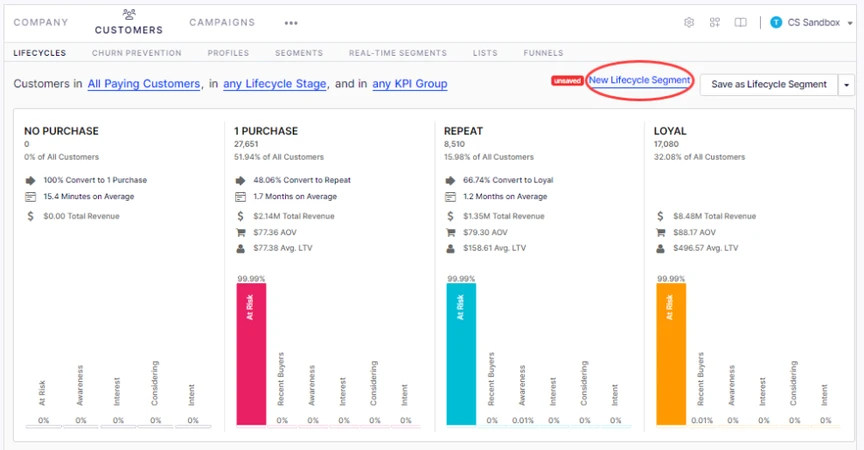Click the Customers people icon

pos(128,14)
